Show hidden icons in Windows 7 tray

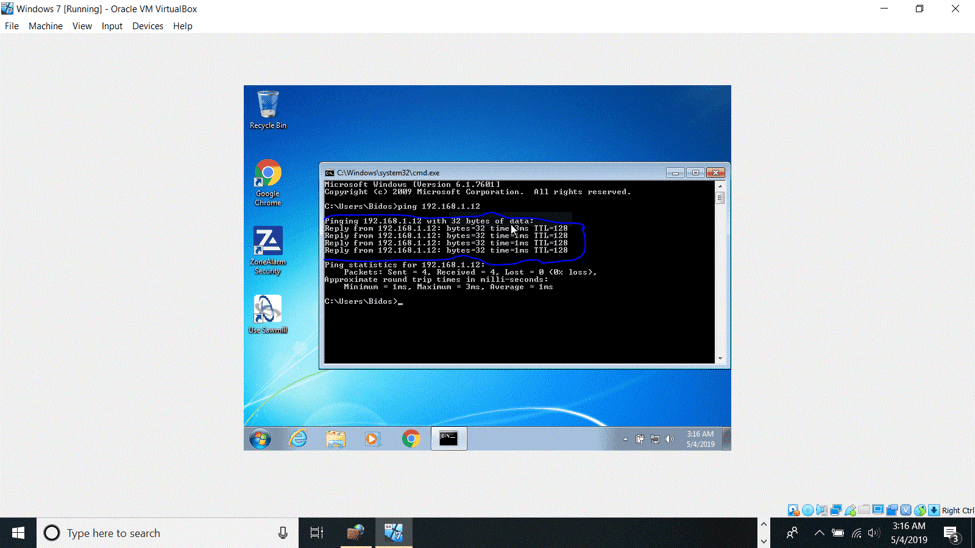click(x=625, y=439)
